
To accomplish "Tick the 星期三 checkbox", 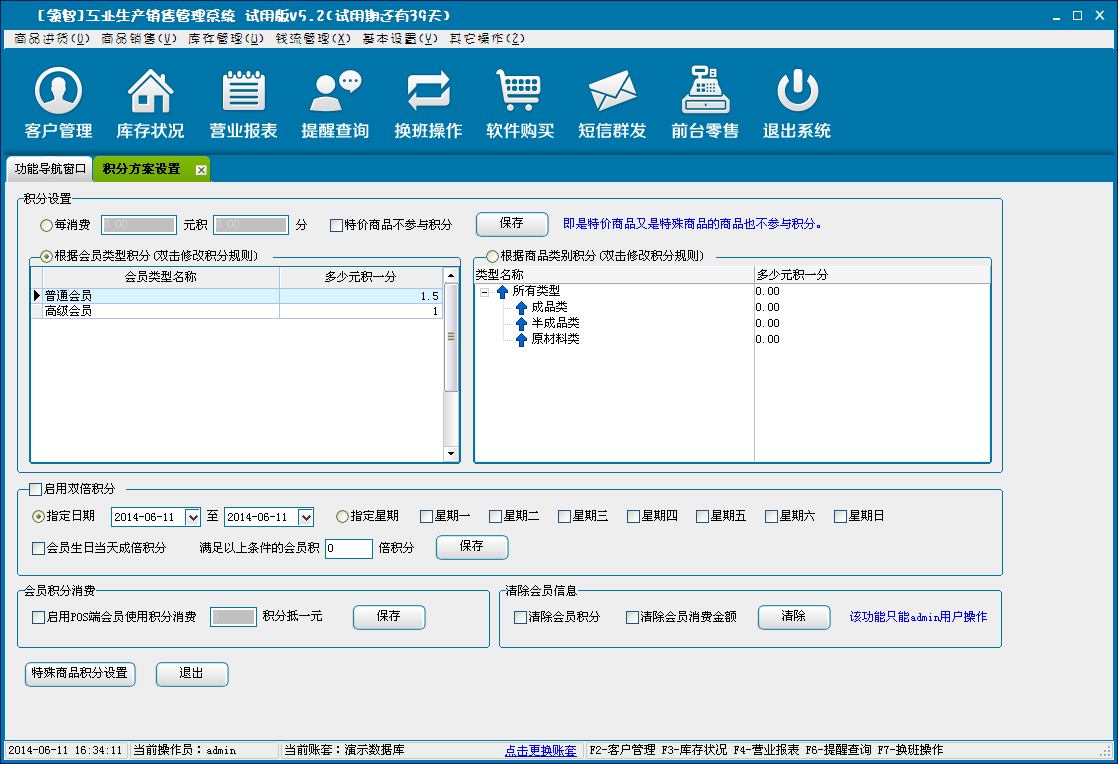I will pyautogui.click(x=565, y=517).
